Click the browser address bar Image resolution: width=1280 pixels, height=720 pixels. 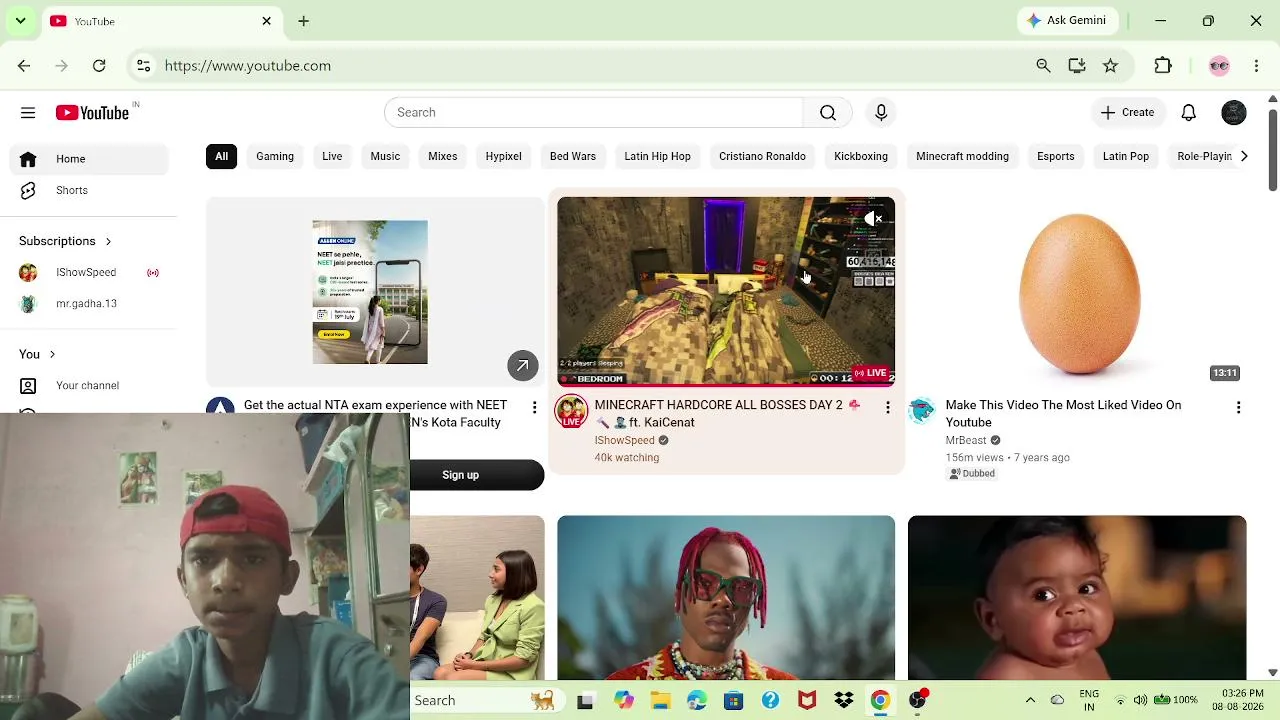click(x=590, y=66)
